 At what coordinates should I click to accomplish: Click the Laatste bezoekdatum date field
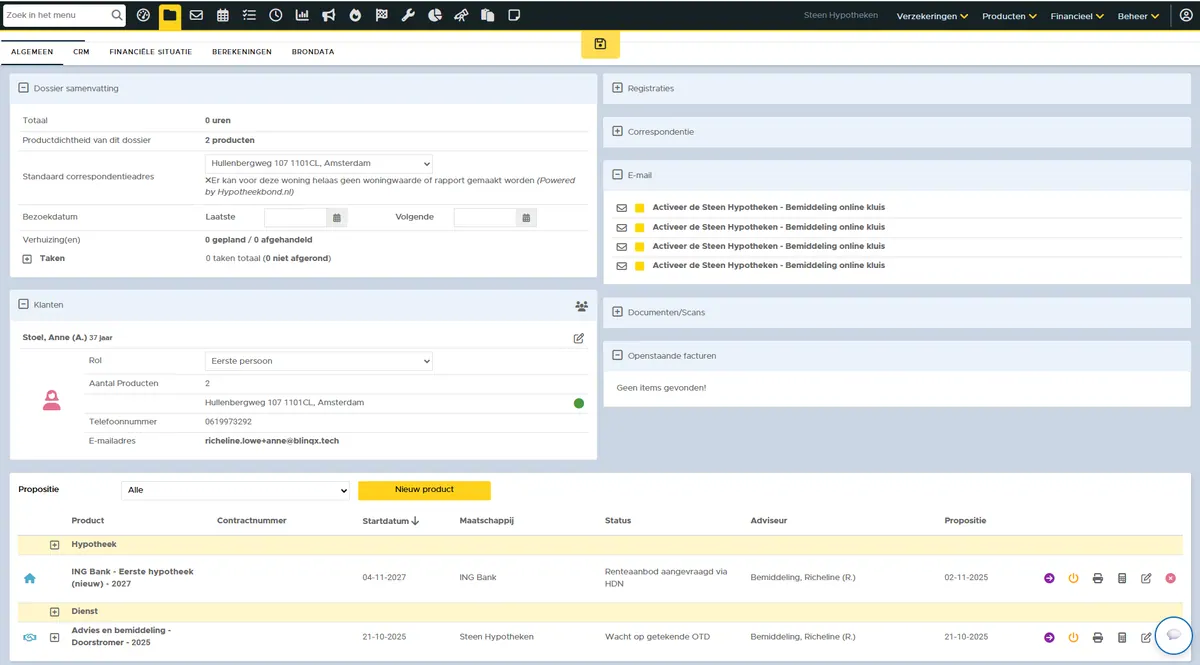pos(296,218)
